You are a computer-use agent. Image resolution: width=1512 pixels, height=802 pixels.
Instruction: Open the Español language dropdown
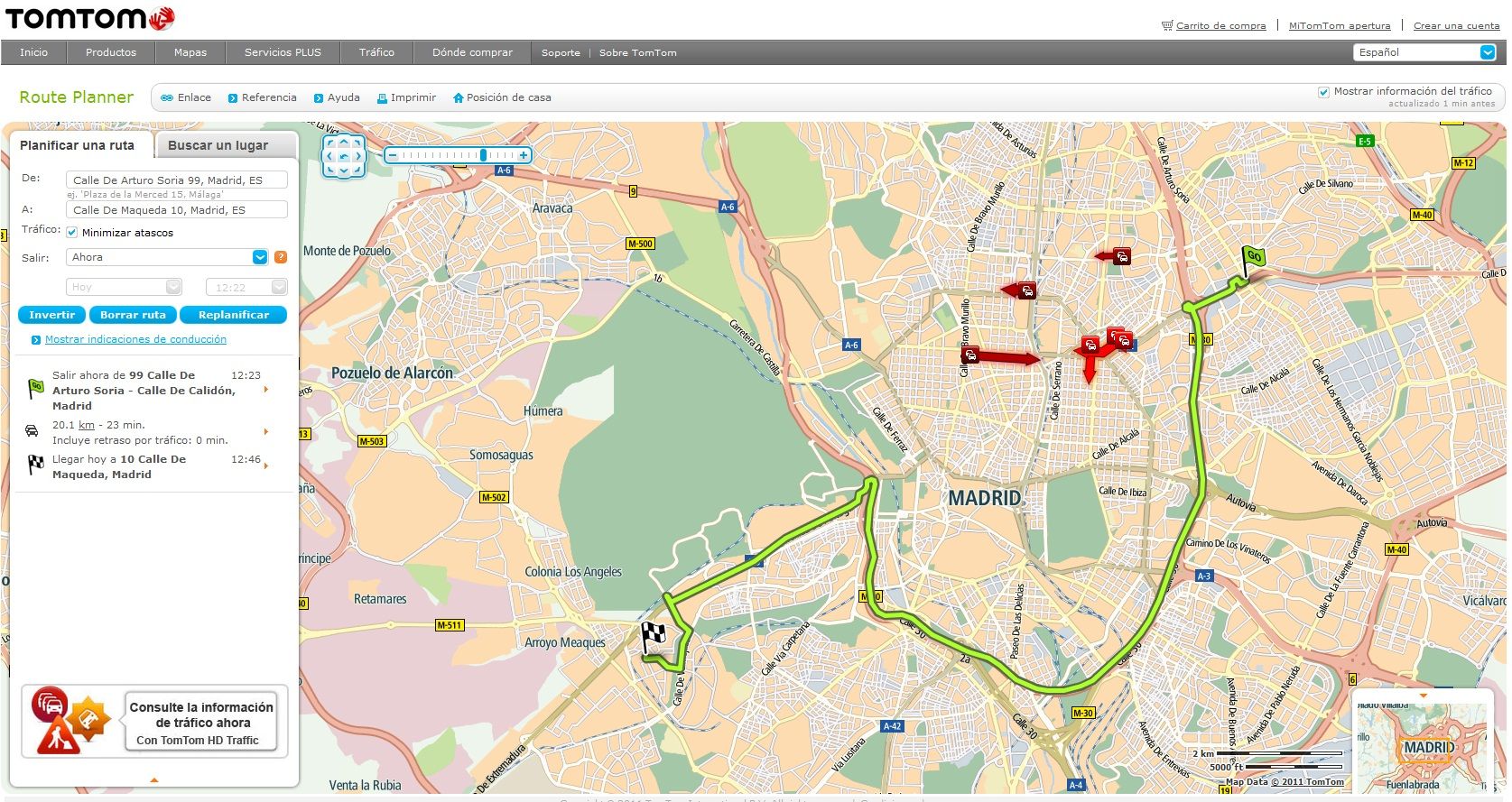point(1487,52)
